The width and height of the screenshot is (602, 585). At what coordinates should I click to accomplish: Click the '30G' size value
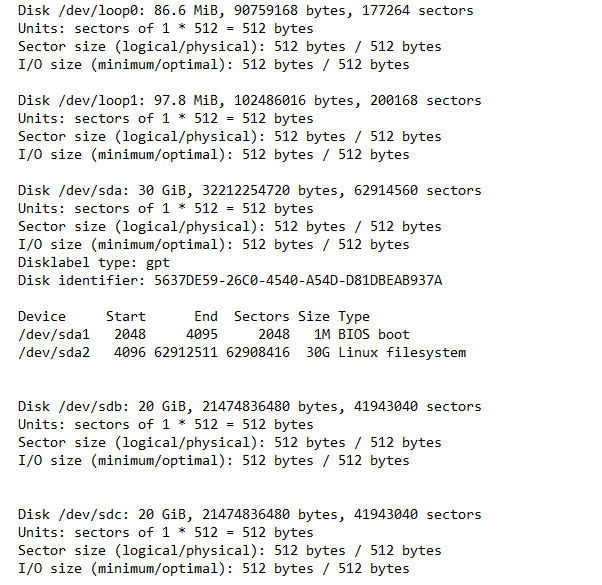tap(318, 352)
